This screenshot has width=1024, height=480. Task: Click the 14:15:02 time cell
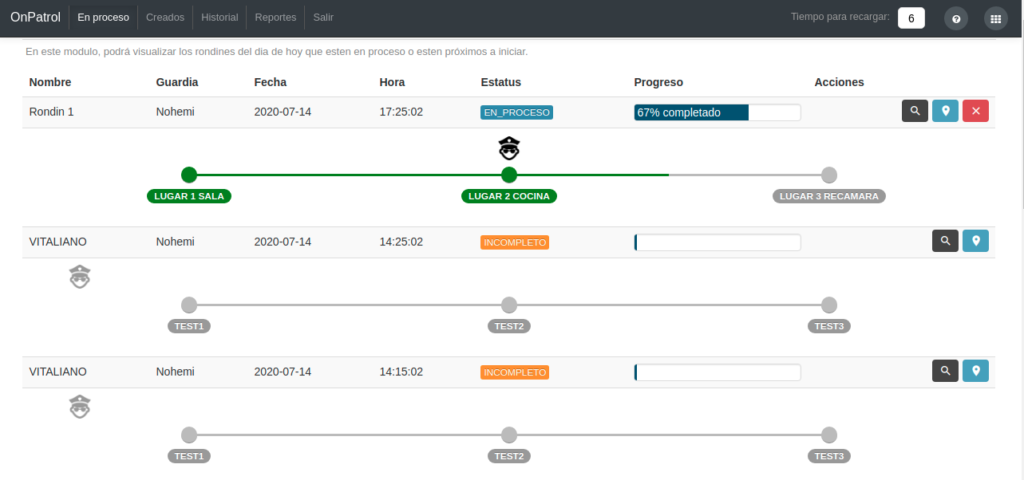[401, 372]
